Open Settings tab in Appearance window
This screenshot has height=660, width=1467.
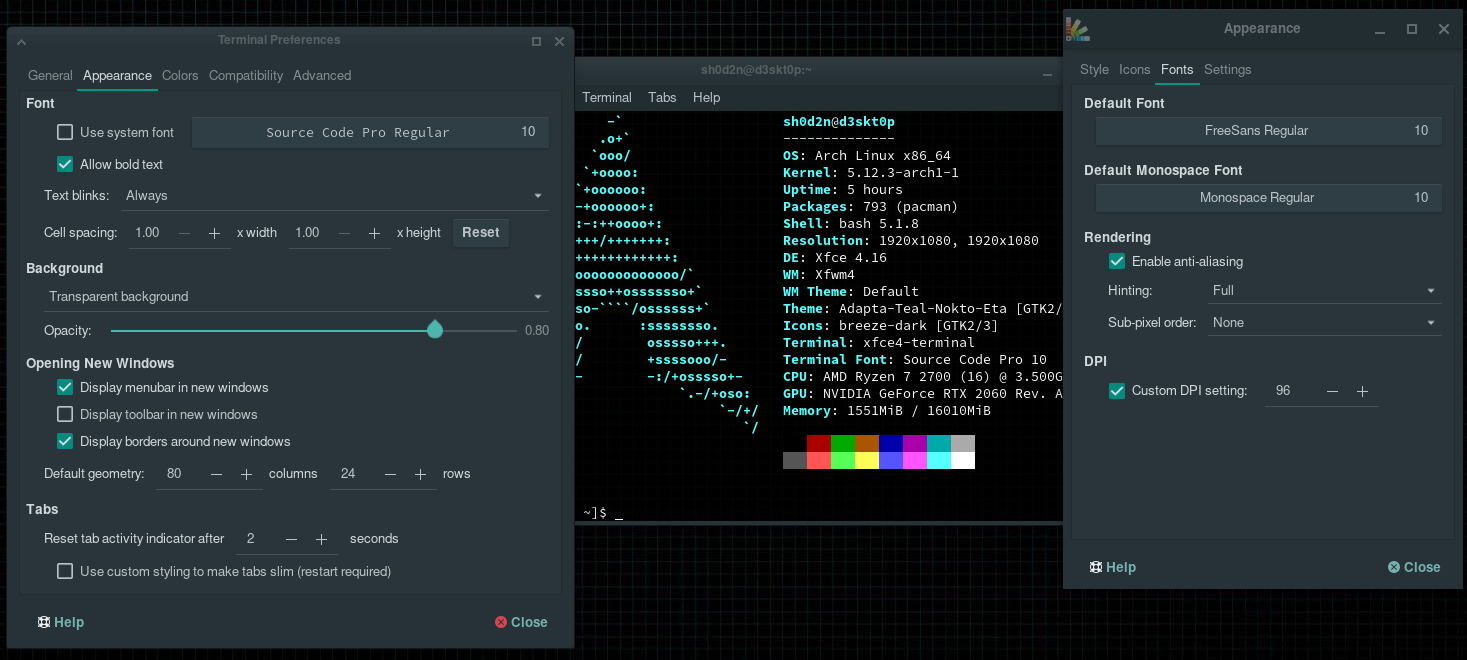(x=1227, y=70)
